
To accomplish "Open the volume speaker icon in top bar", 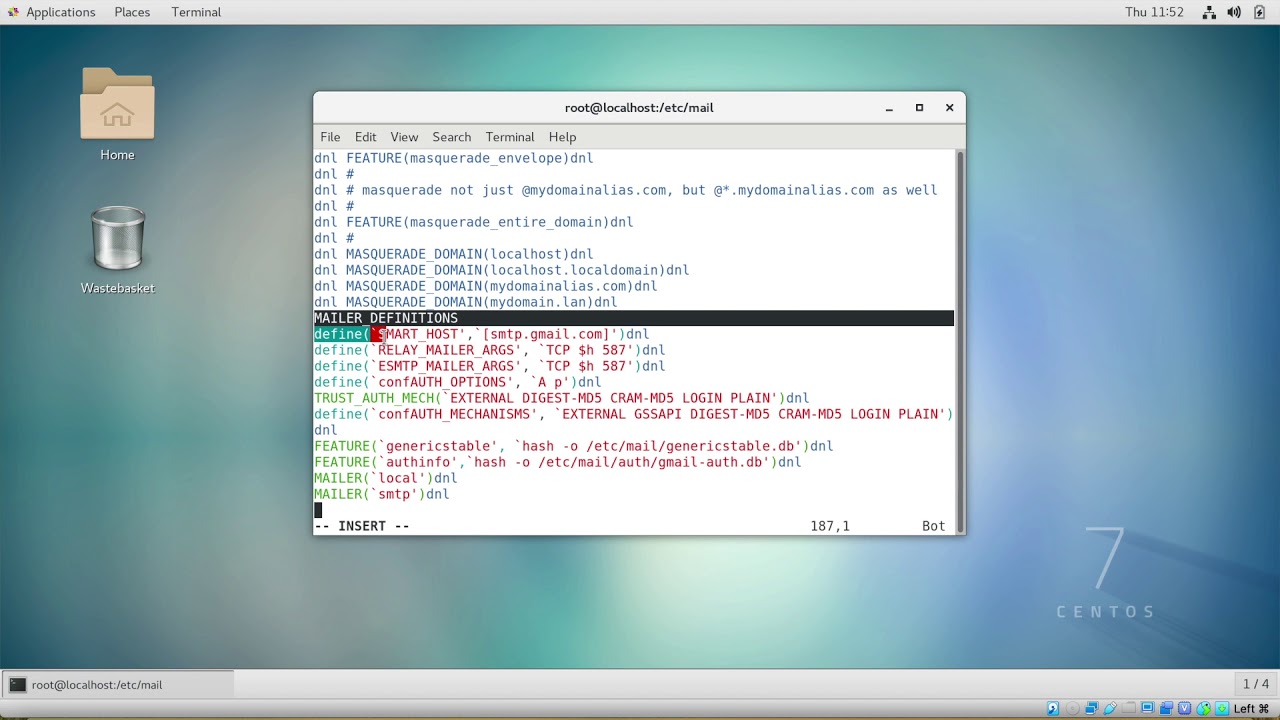I will [x=1234, y=12].
